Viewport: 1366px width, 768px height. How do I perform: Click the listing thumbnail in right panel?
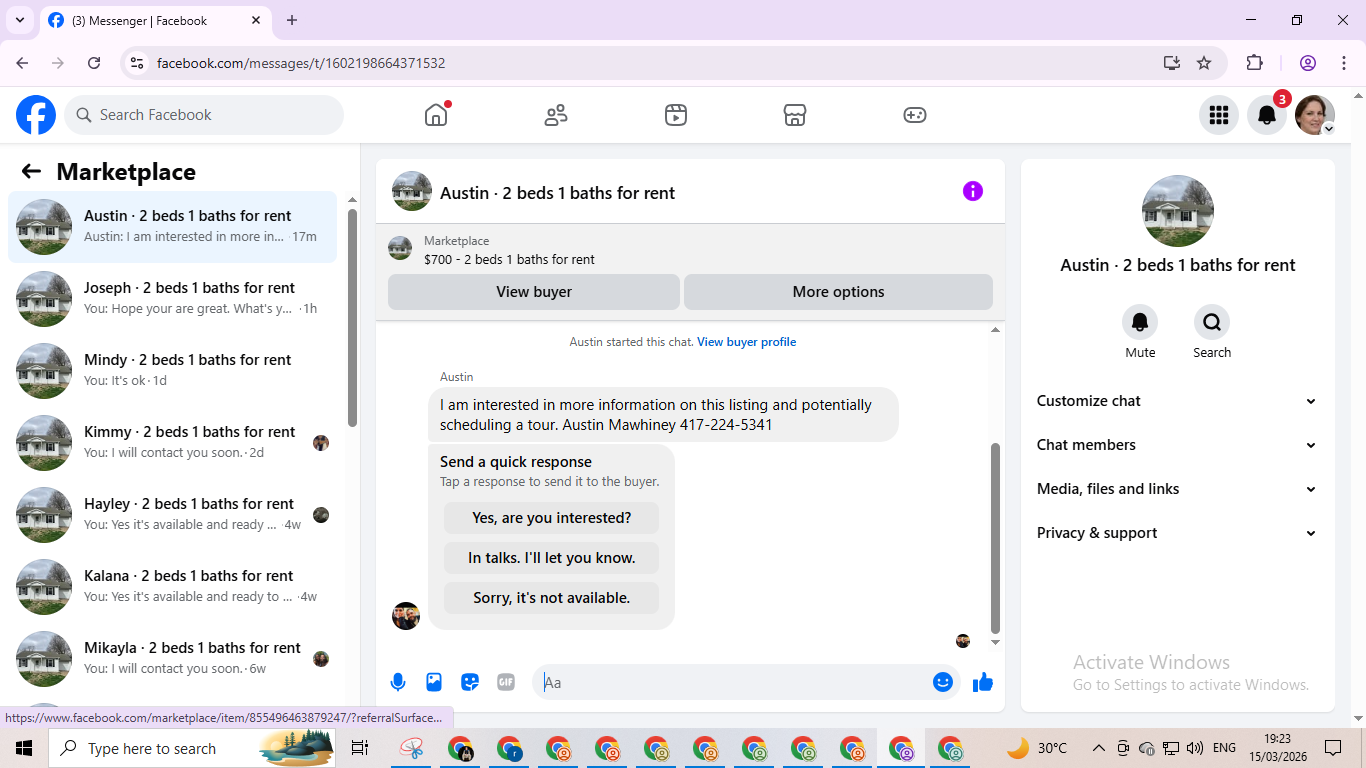pyautogui.click(x=1178, y=211)
